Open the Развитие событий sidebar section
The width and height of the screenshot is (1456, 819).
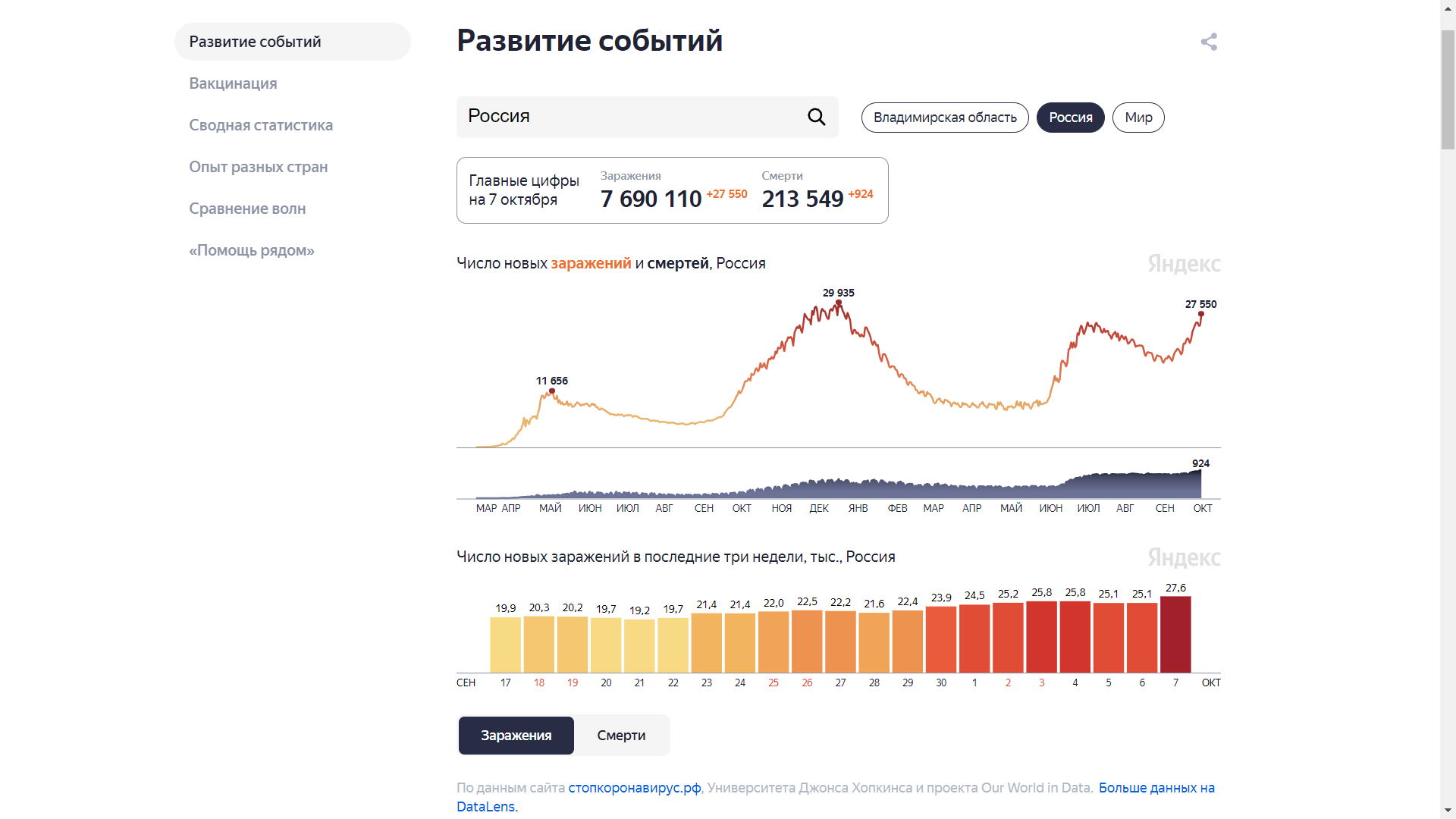(293, 42)
